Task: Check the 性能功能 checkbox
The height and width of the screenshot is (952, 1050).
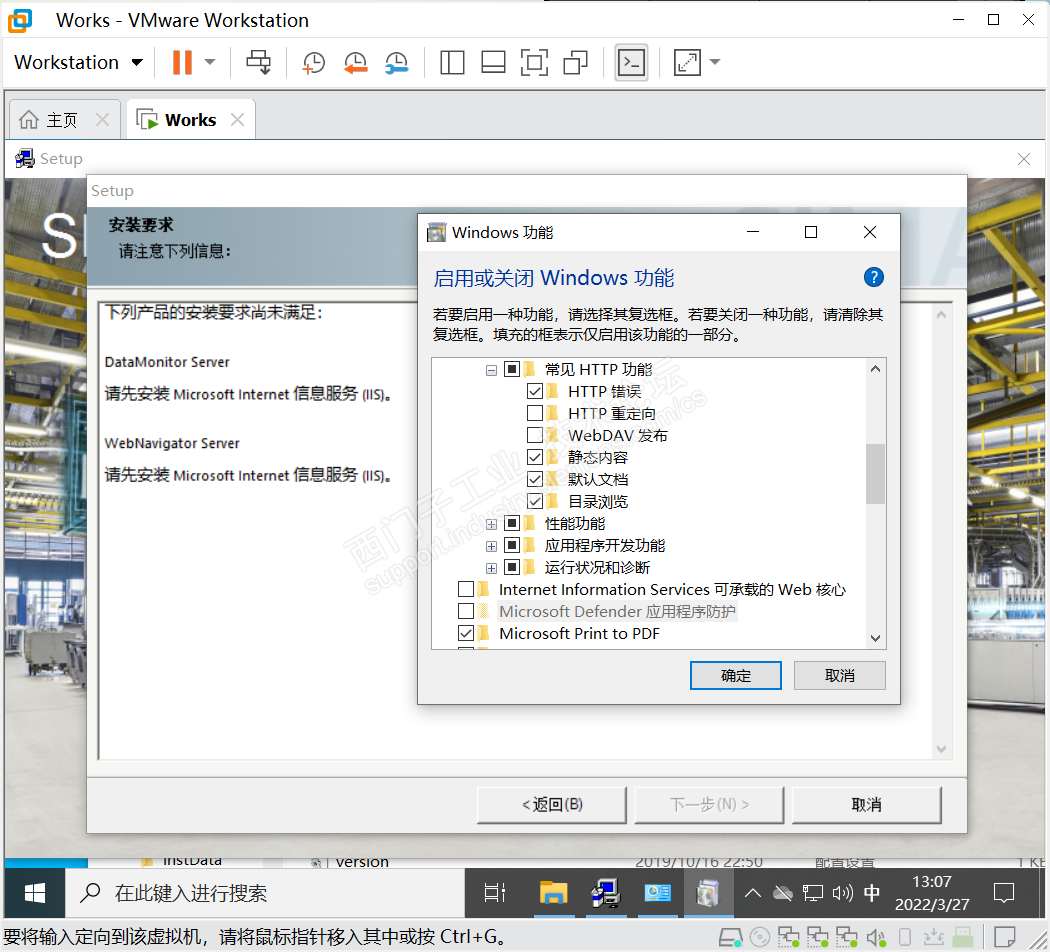Action: 512,524
